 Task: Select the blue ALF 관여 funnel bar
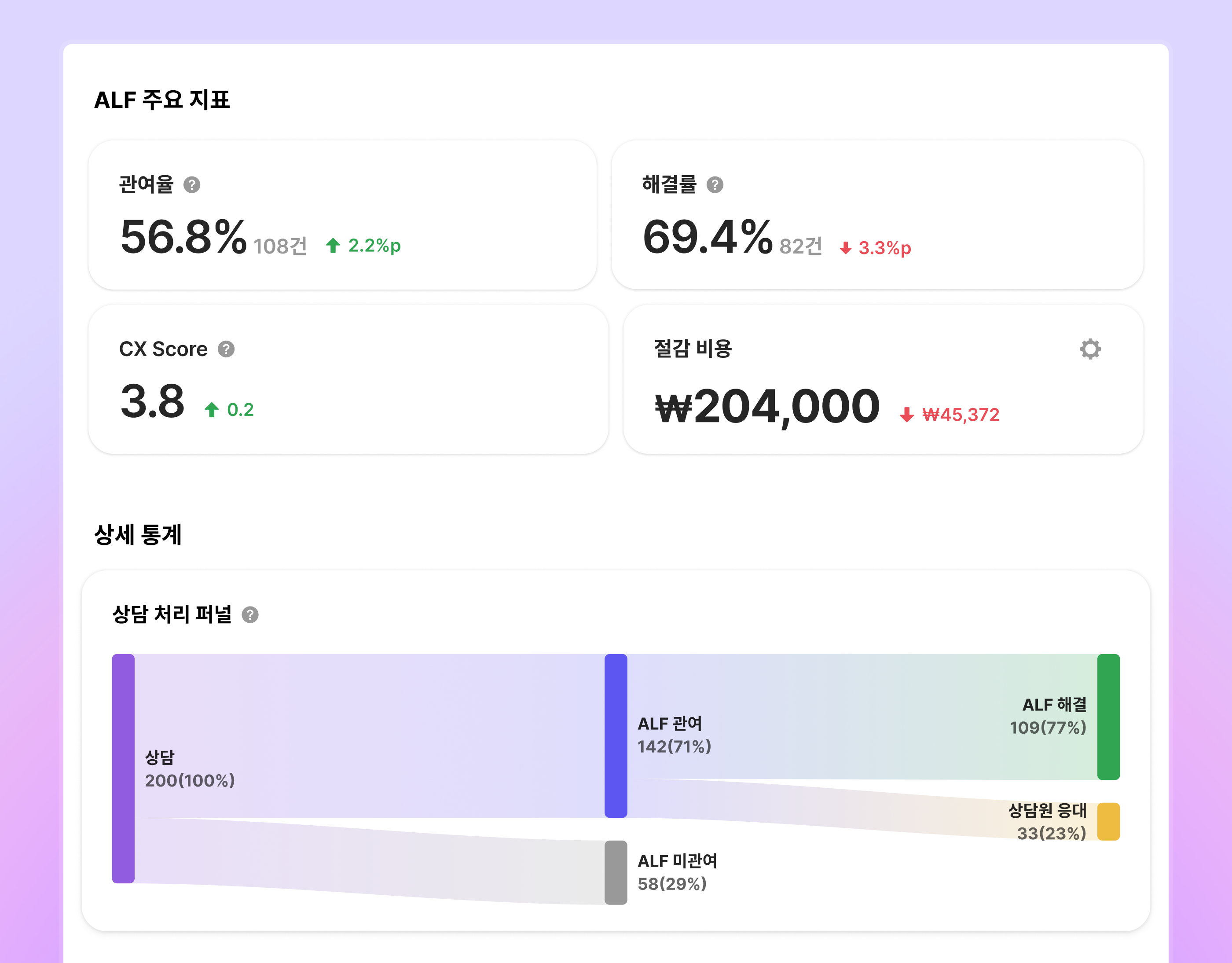616,735
